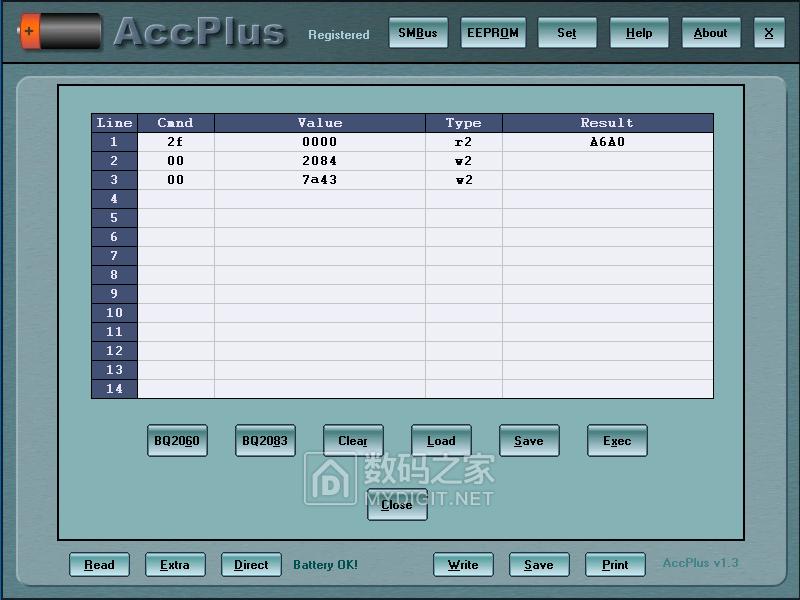Screen dimensions: 800x600
Task: Click bottom Save button next to Print
Action: pos(539,565)
